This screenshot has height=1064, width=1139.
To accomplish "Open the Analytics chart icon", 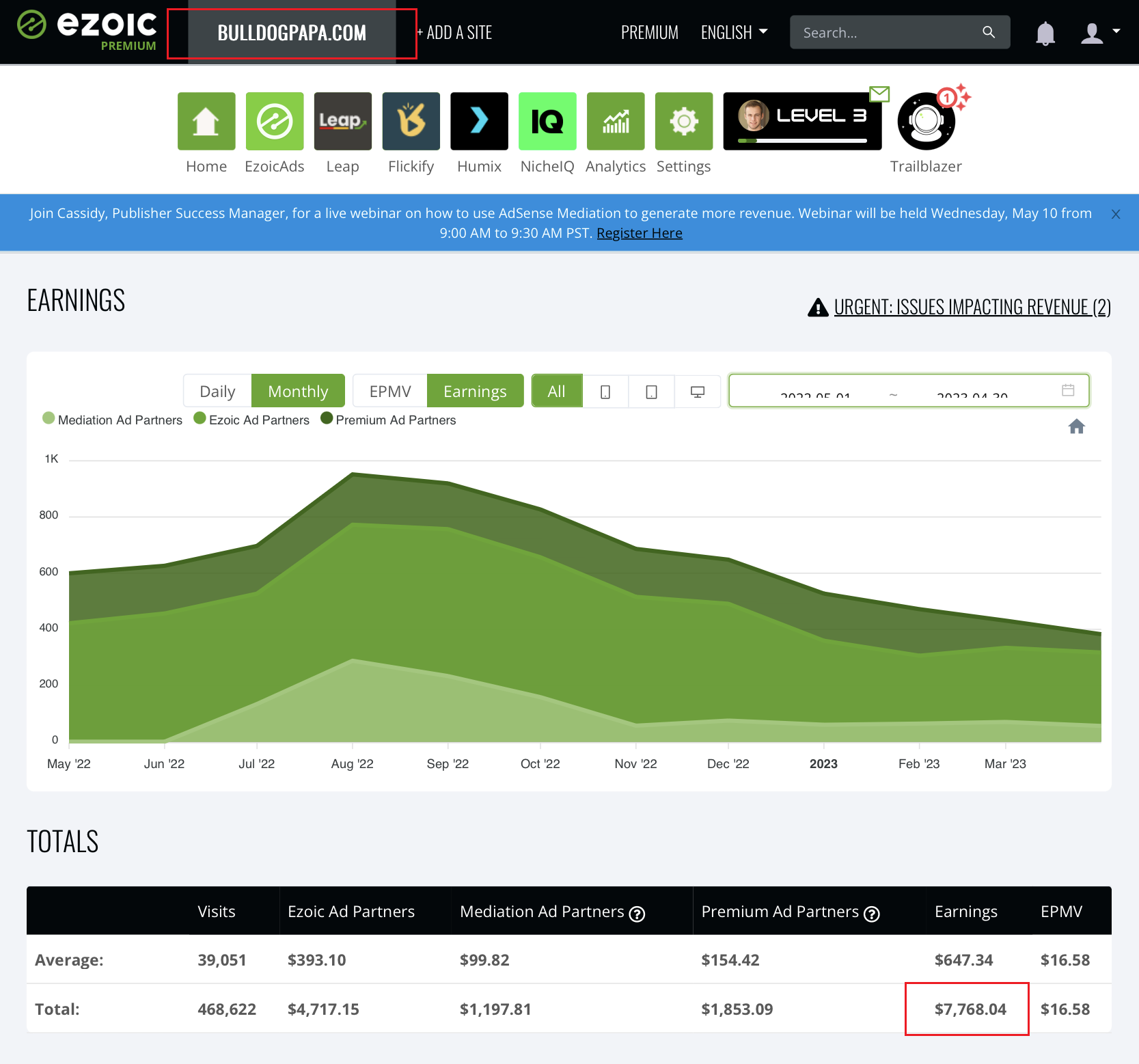I will (x=616, y=121).
